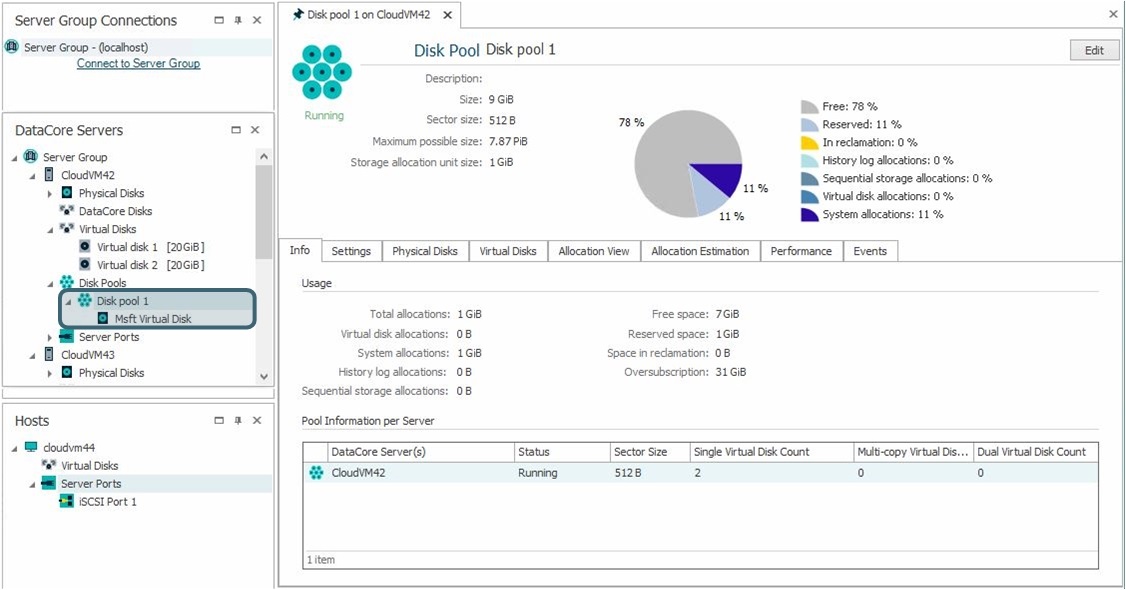Screen dimensions: 1126x590
Task: Click the Msft Virtual Disk icon
Action: pos(103,319)
